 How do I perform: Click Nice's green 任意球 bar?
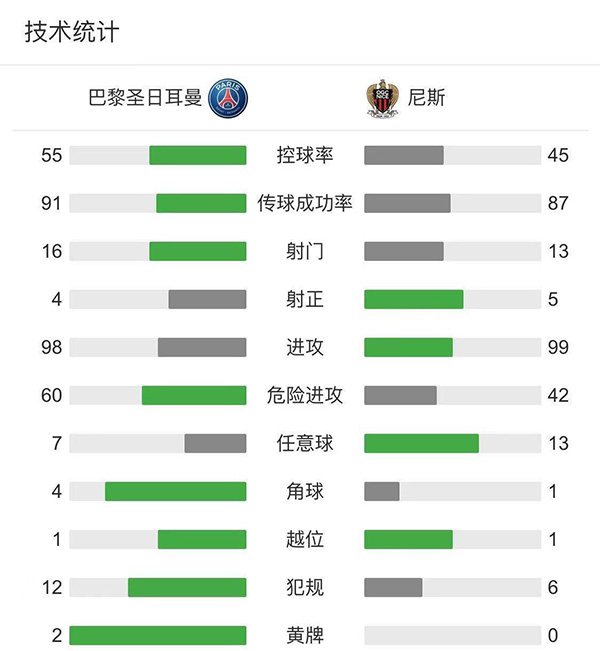click(x=421, y=443)
